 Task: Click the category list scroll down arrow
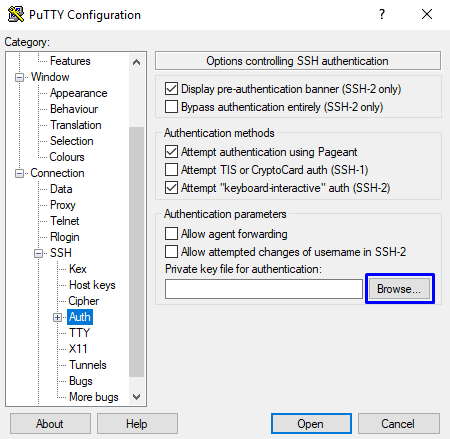(136, 397)
